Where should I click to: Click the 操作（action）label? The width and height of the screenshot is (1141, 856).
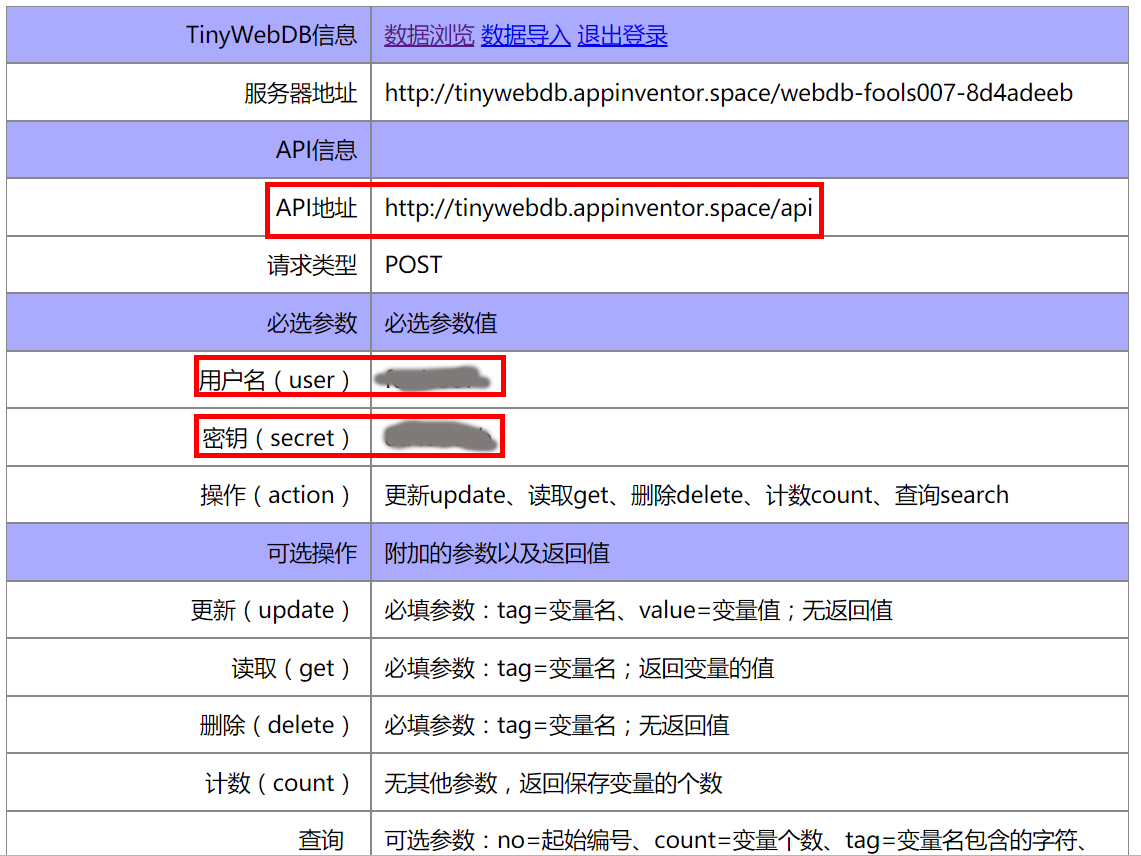click(277, 495)
